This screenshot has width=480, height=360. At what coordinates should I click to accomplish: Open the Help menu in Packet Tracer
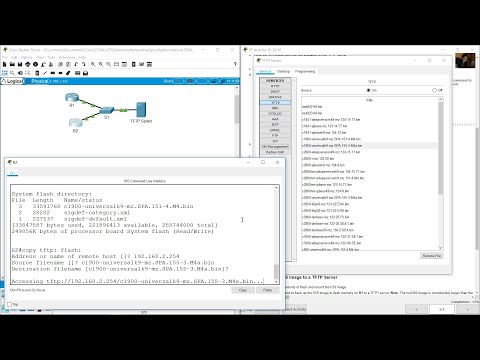click(x=82, y=57)
